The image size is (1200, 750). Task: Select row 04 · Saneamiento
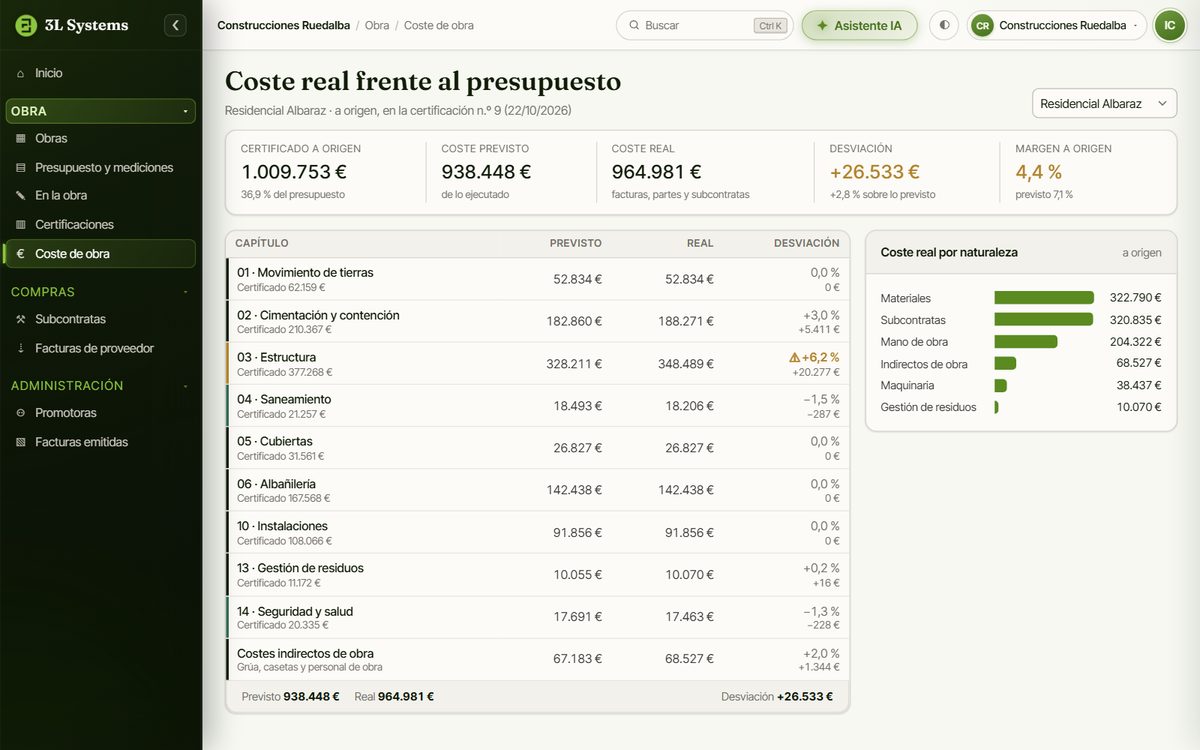pyautogui.click(x=538, y=405)
